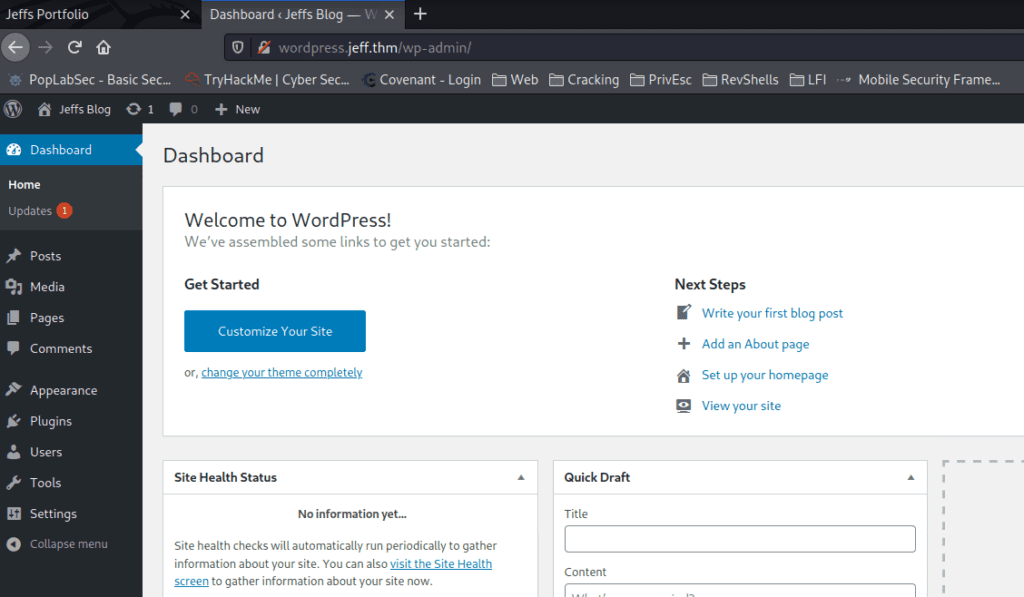
Task: Click the Tools wrench icon
Action: point(14,482)
